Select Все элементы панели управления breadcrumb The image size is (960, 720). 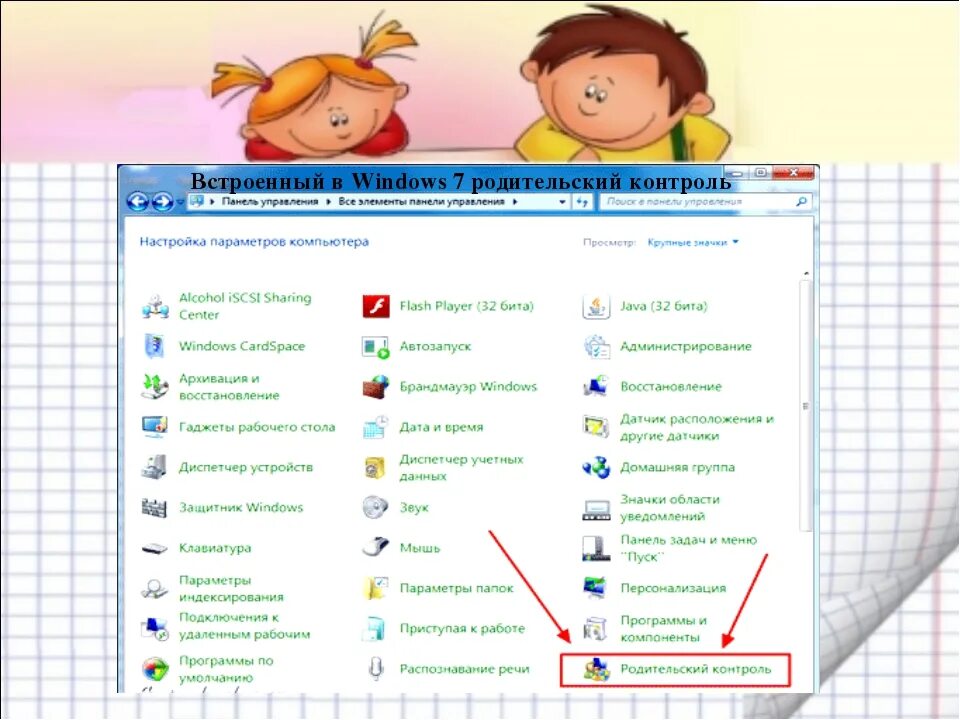421,201
